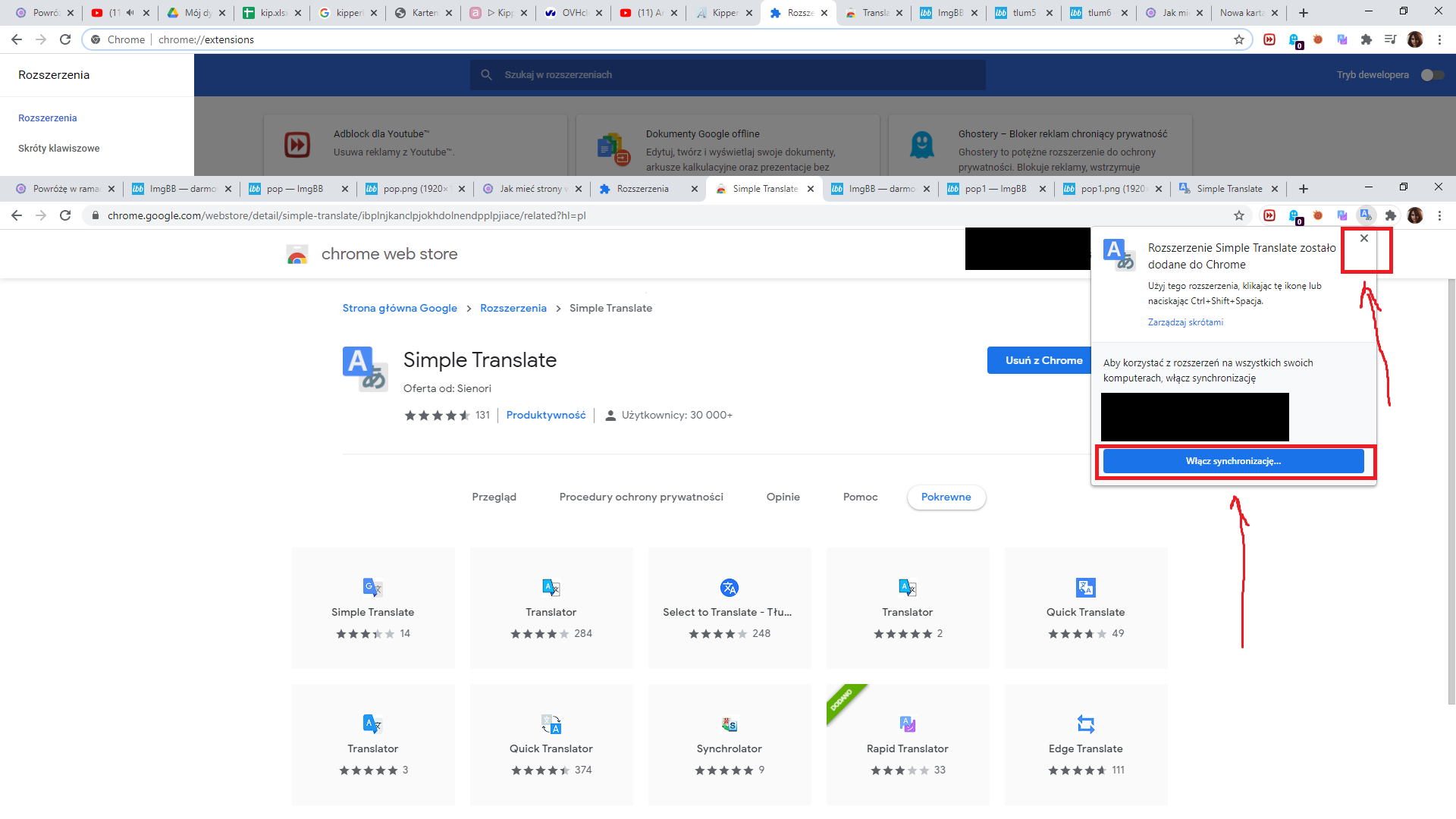Open the Procedury ochrony prywatności tab

click(x=642, y=497)
